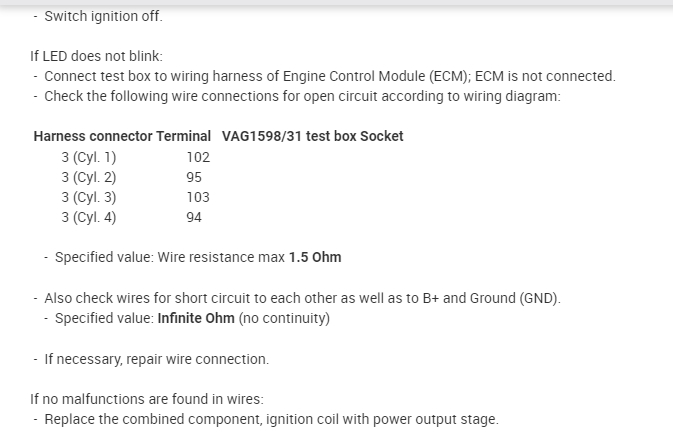The height and width of the screenshot is (436, 673).
Task: Click socket value 102 in the table
Action: pyautogui.click(x=198, y=157)
